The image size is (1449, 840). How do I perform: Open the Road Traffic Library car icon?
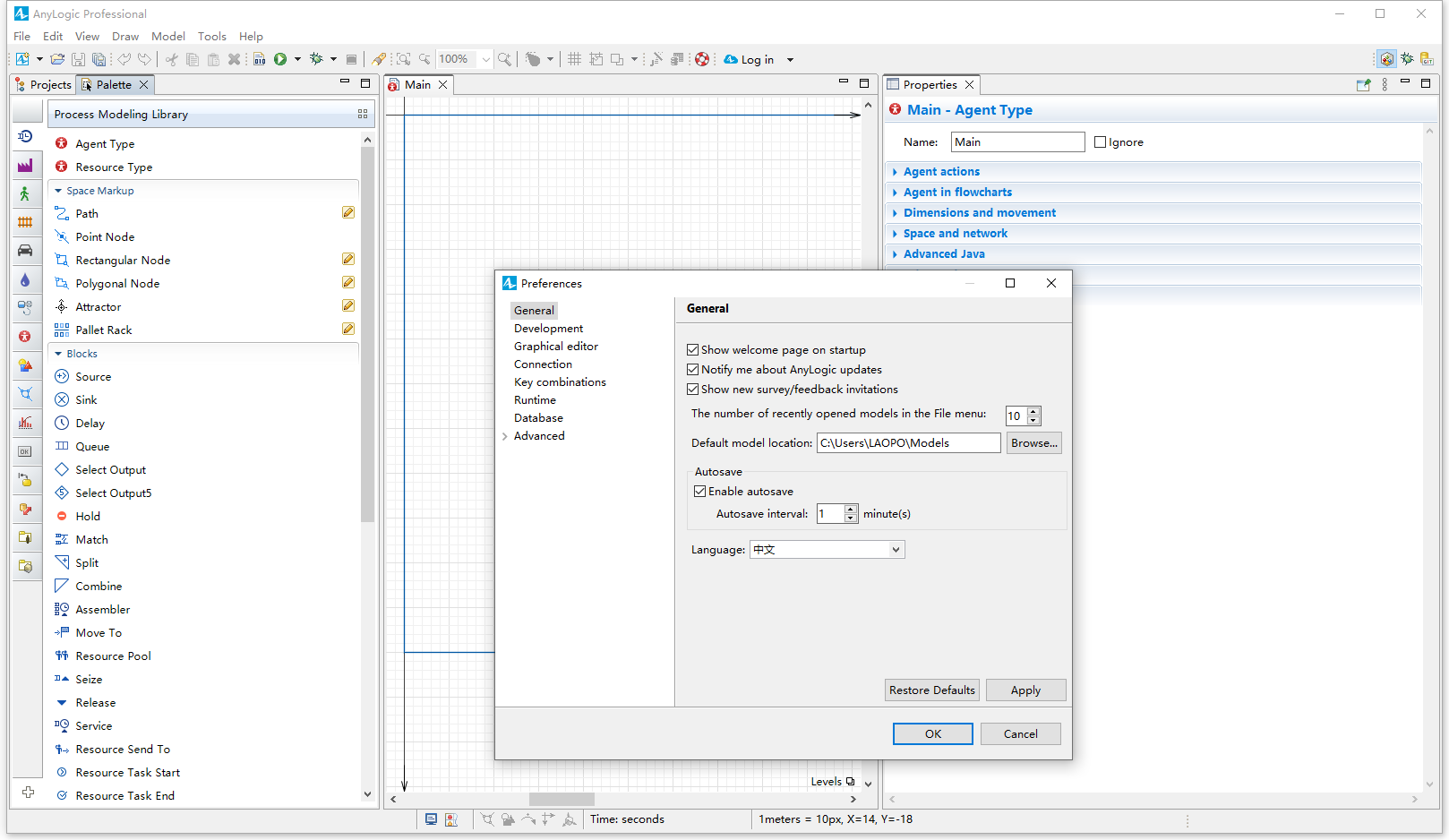pyautogui.click(x=25, y=251)
